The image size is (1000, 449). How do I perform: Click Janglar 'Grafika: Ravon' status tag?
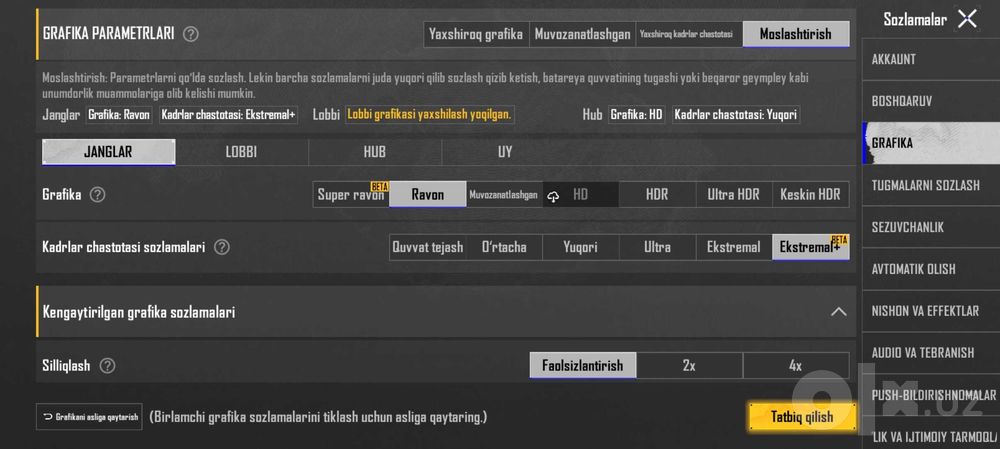(x=119, y=115)
